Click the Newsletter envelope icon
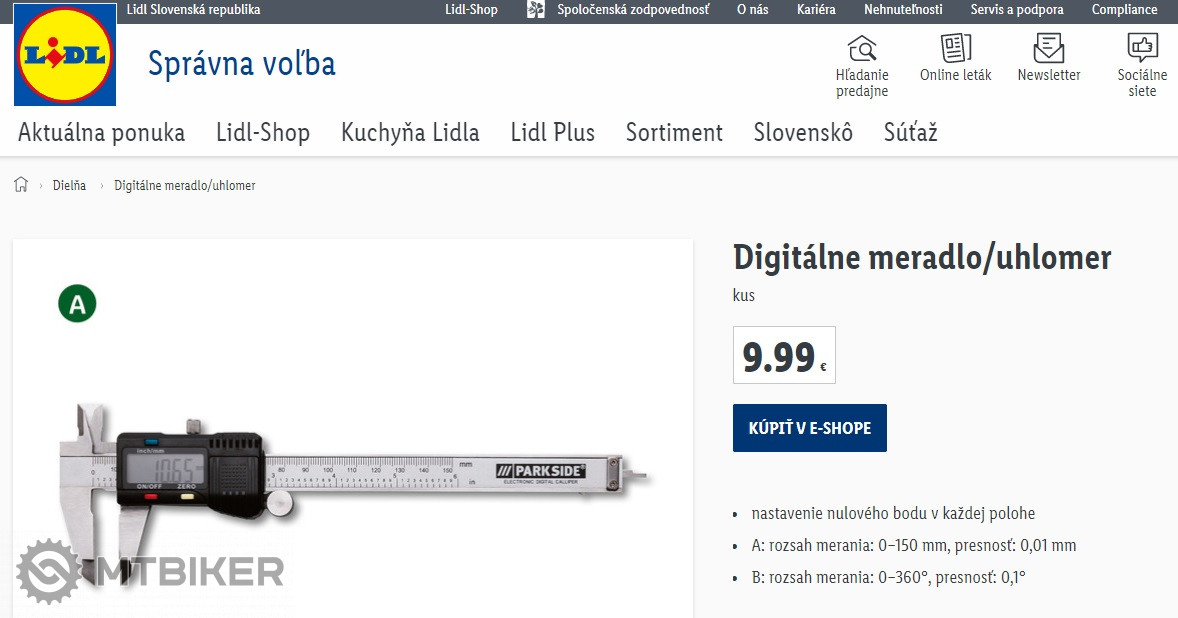The width and height of the screenshot is (1178, 618). (x=1048, y=48)
